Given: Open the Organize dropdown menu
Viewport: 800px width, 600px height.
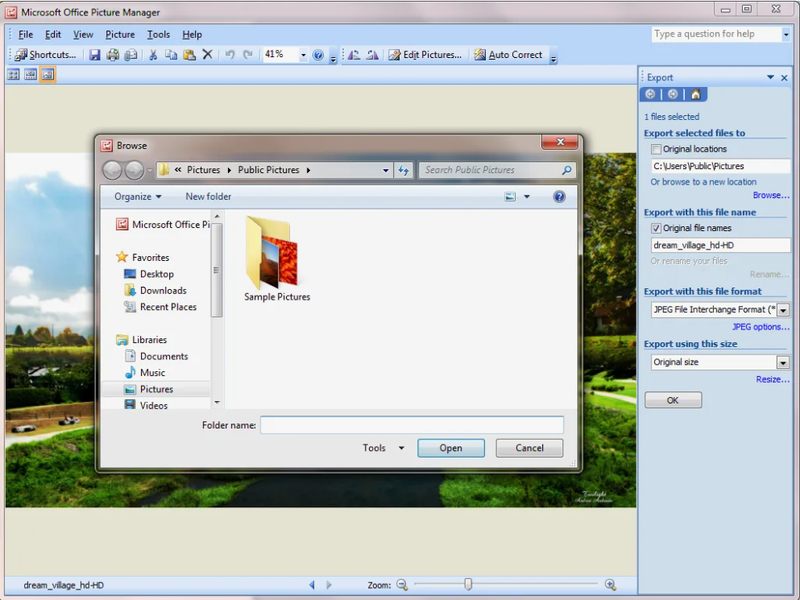Looking at the screenshot, I should click(x=138, y=196).
